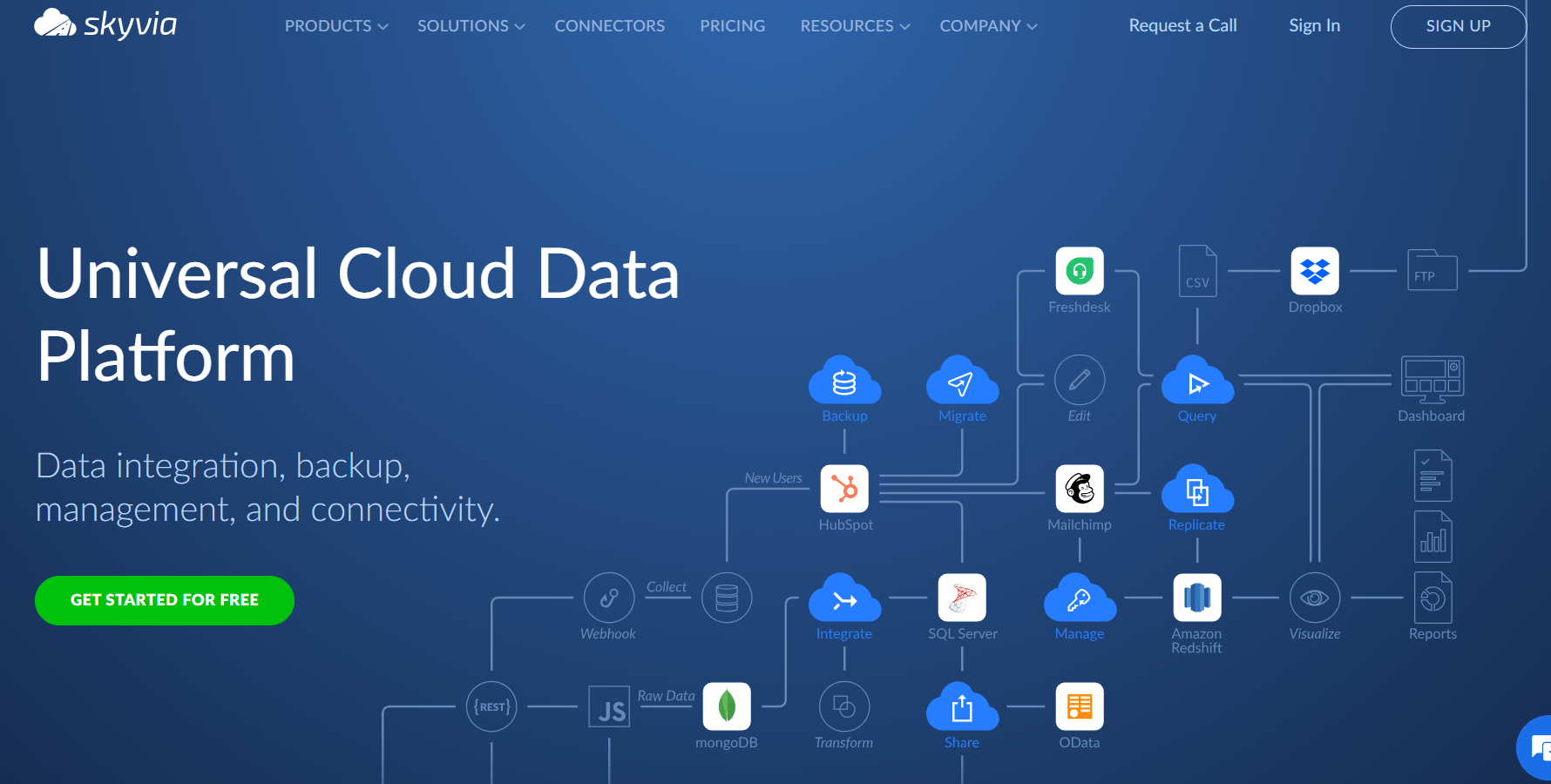Click the SQL Server icon
This screenshot has height=784, width=1551.
[962, 598]
